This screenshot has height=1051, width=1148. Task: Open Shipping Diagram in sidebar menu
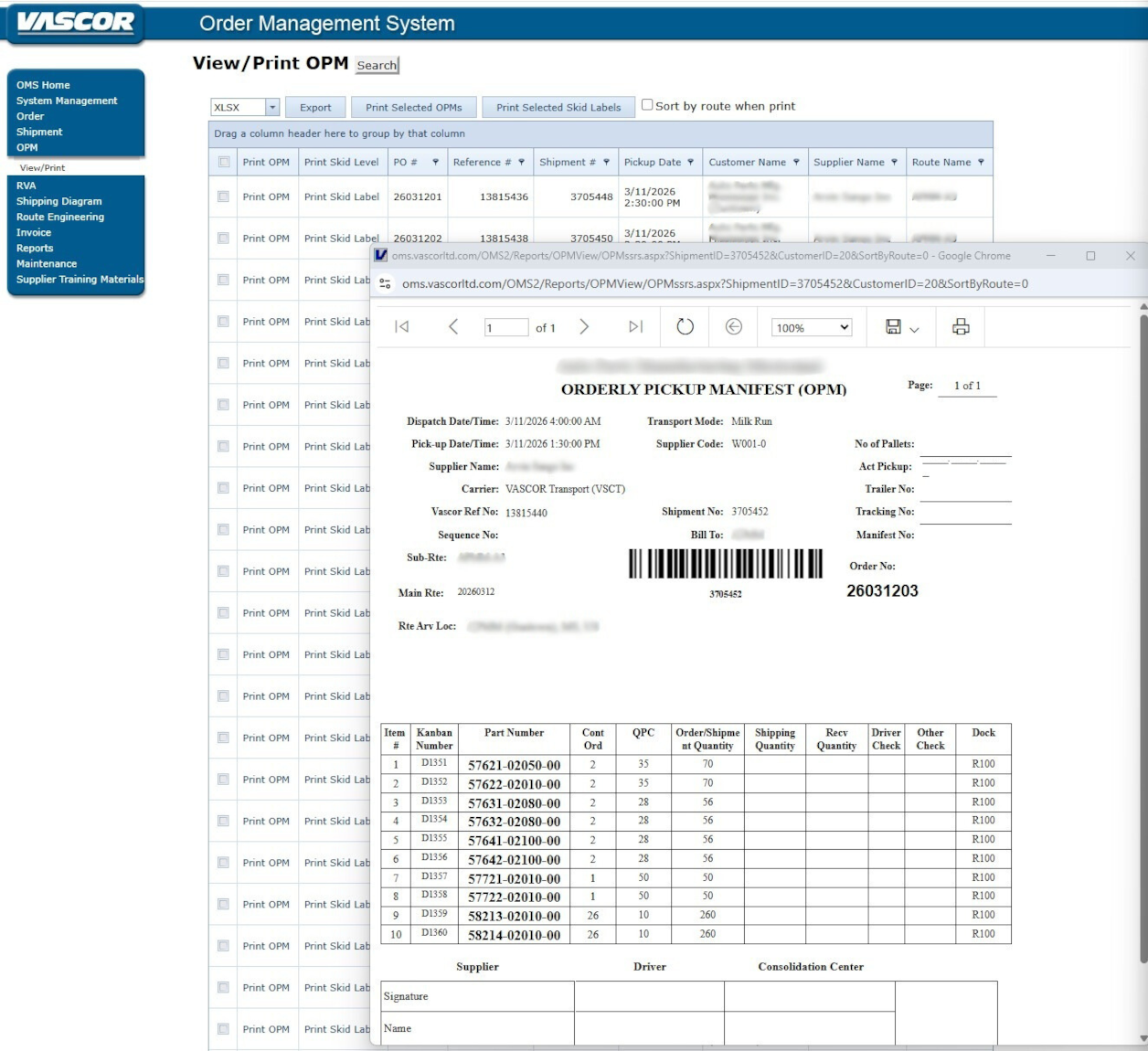[x=58, y=201]
